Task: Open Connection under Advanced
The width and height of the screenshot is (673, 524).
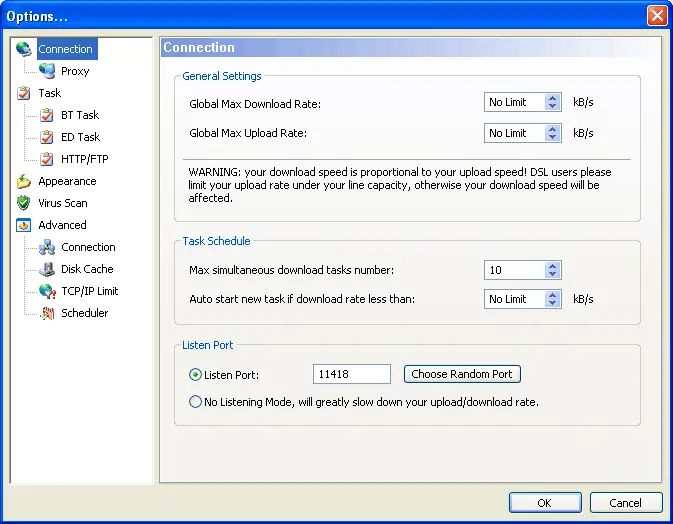Action: tap(88, 247)
